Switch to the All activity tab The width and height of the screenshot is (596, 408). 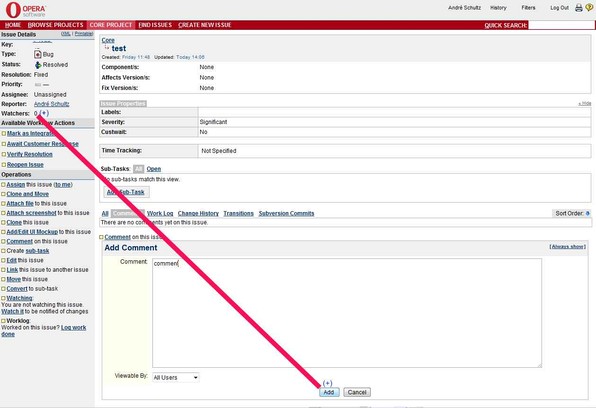click(105, 214)
